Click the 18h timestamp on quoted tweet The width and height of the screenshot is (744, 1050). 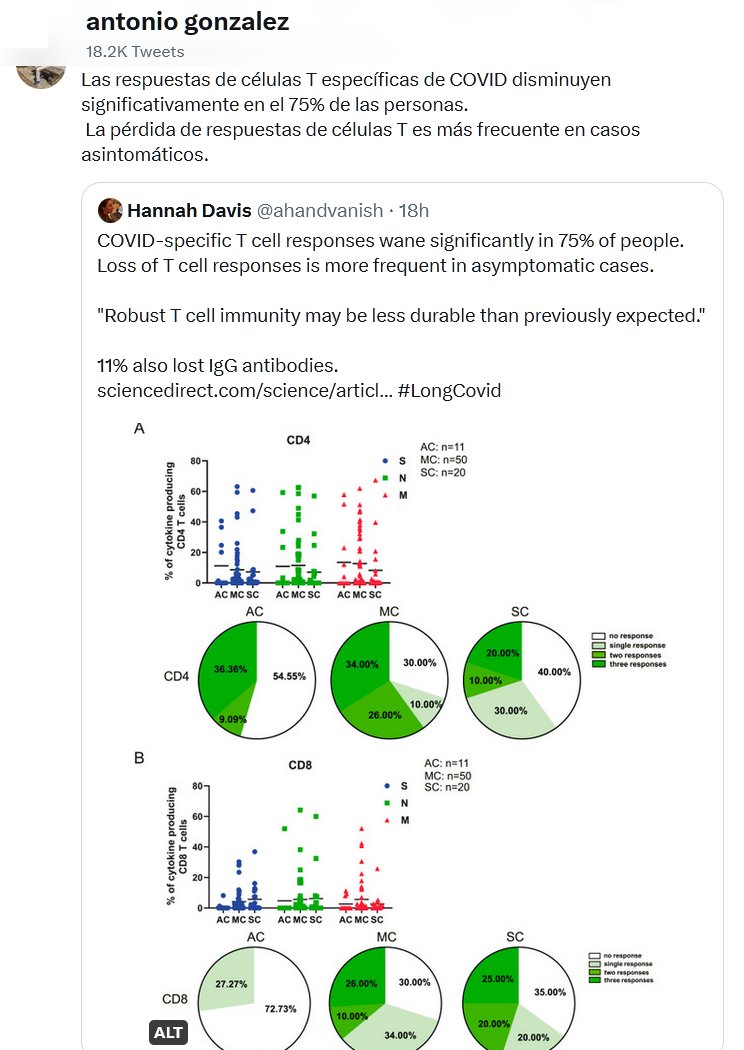(x=412, y=210)
